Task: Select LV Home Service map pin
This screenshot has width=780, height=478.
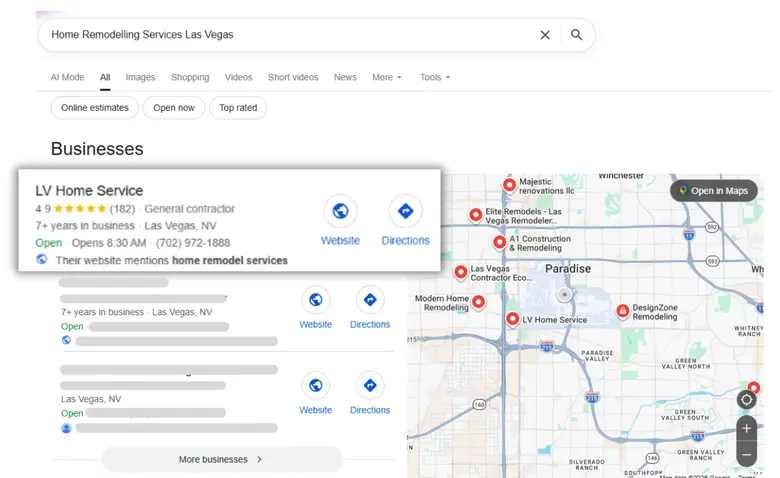Action: [x=512, y=319]
